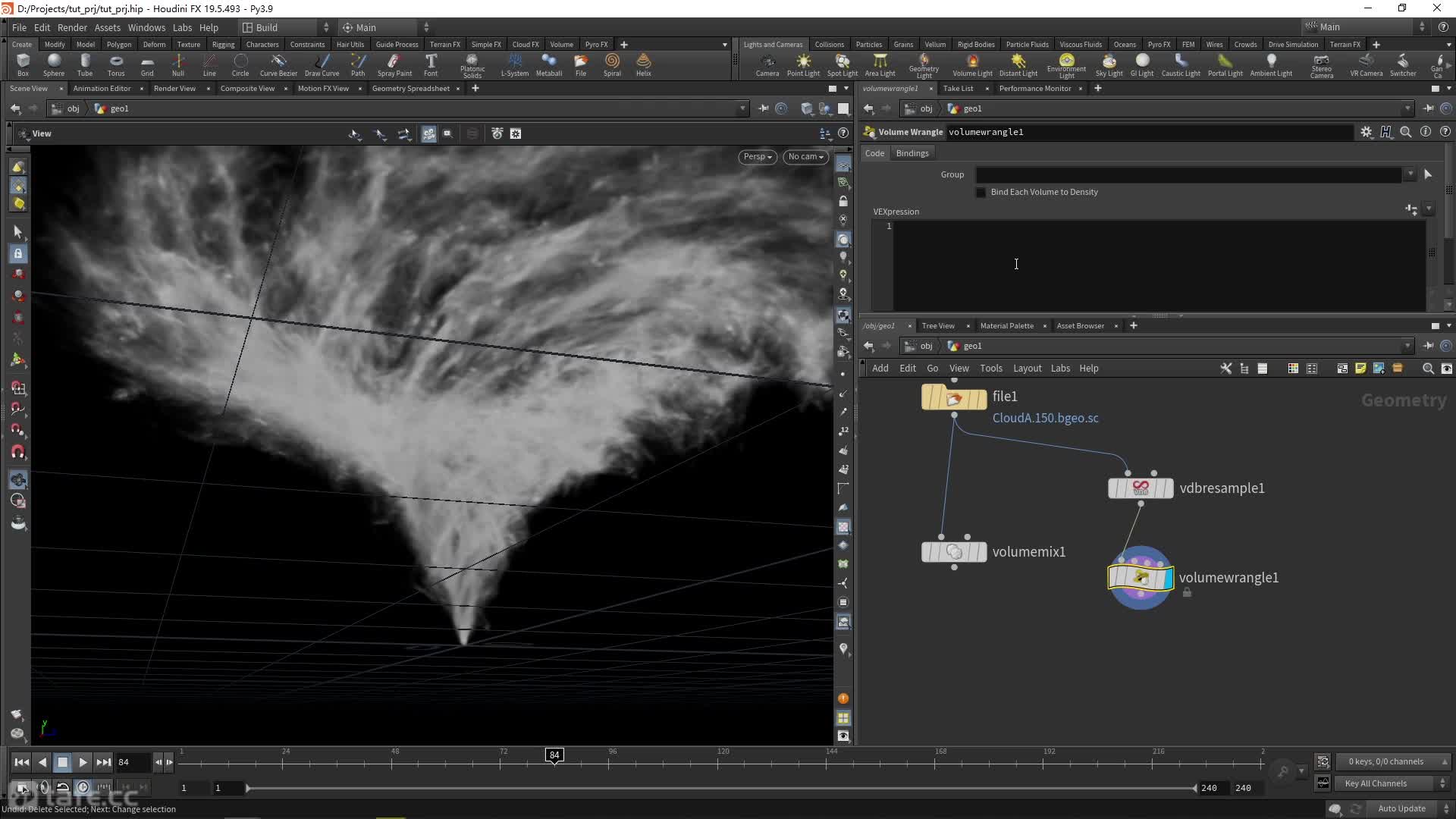1456x819 pixels.
Task: Expand the Group field dropdown arrow
Action: 1410,174
